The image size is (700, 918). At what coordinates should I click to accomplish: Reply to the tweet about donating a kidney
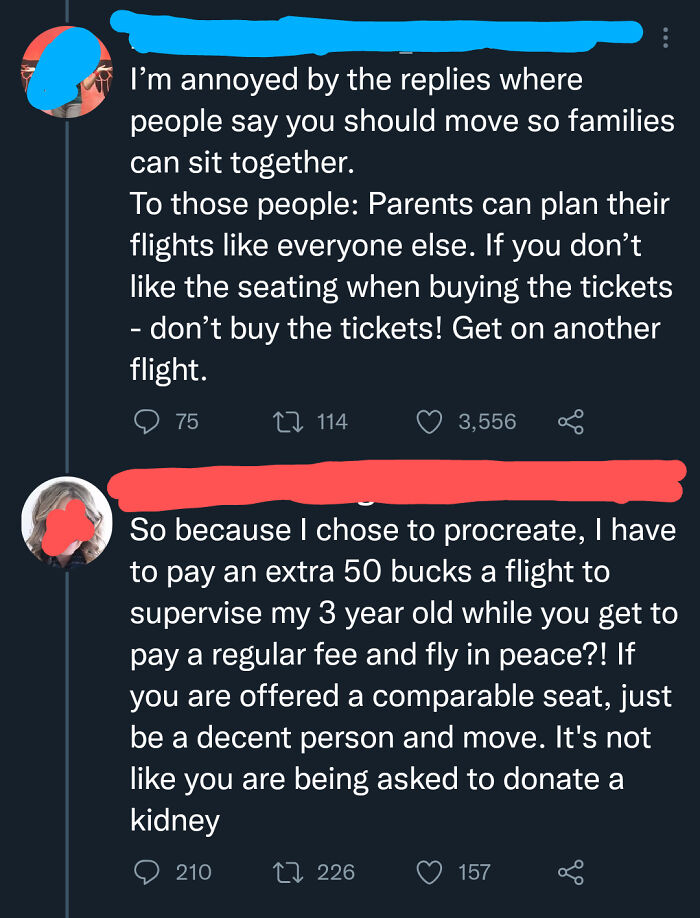coord(146,872)
